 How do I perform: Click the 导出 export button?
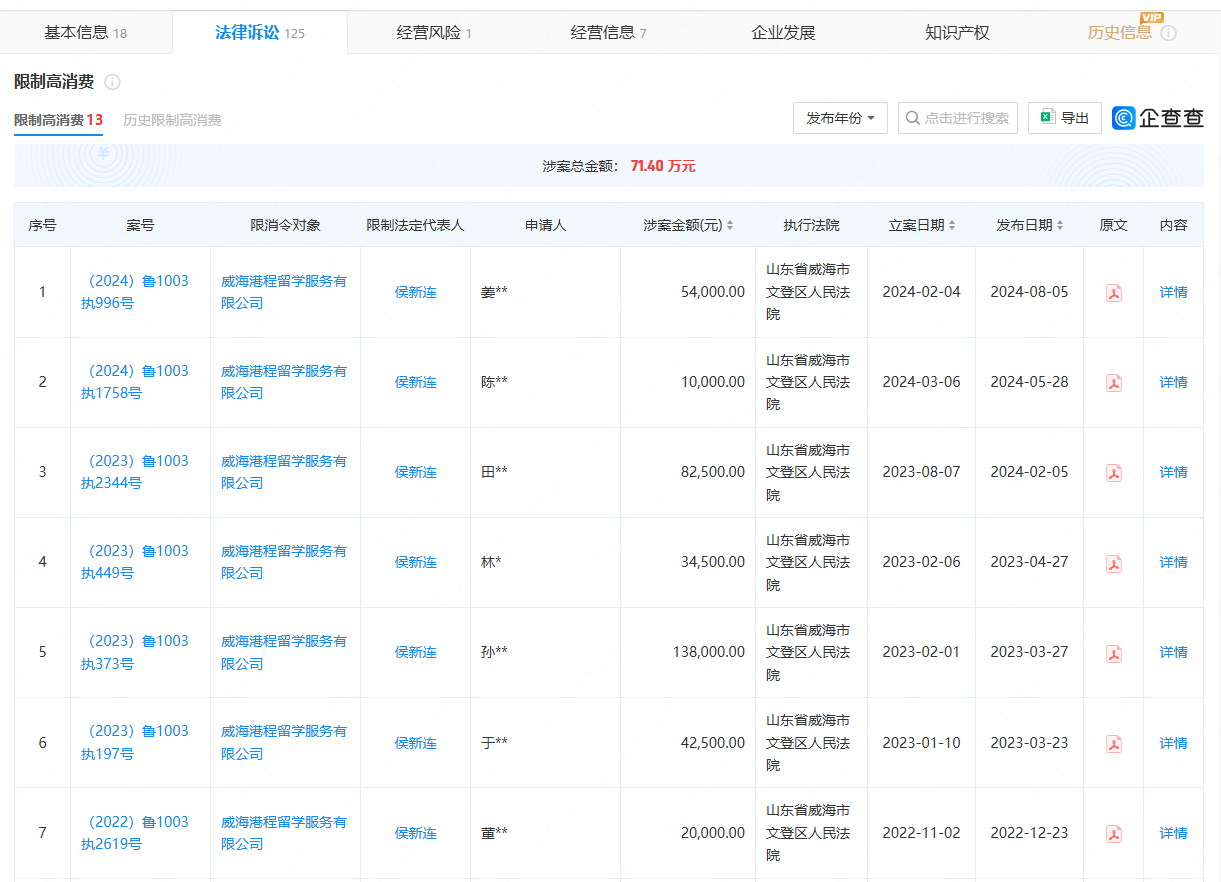(x=1065, y=118)
